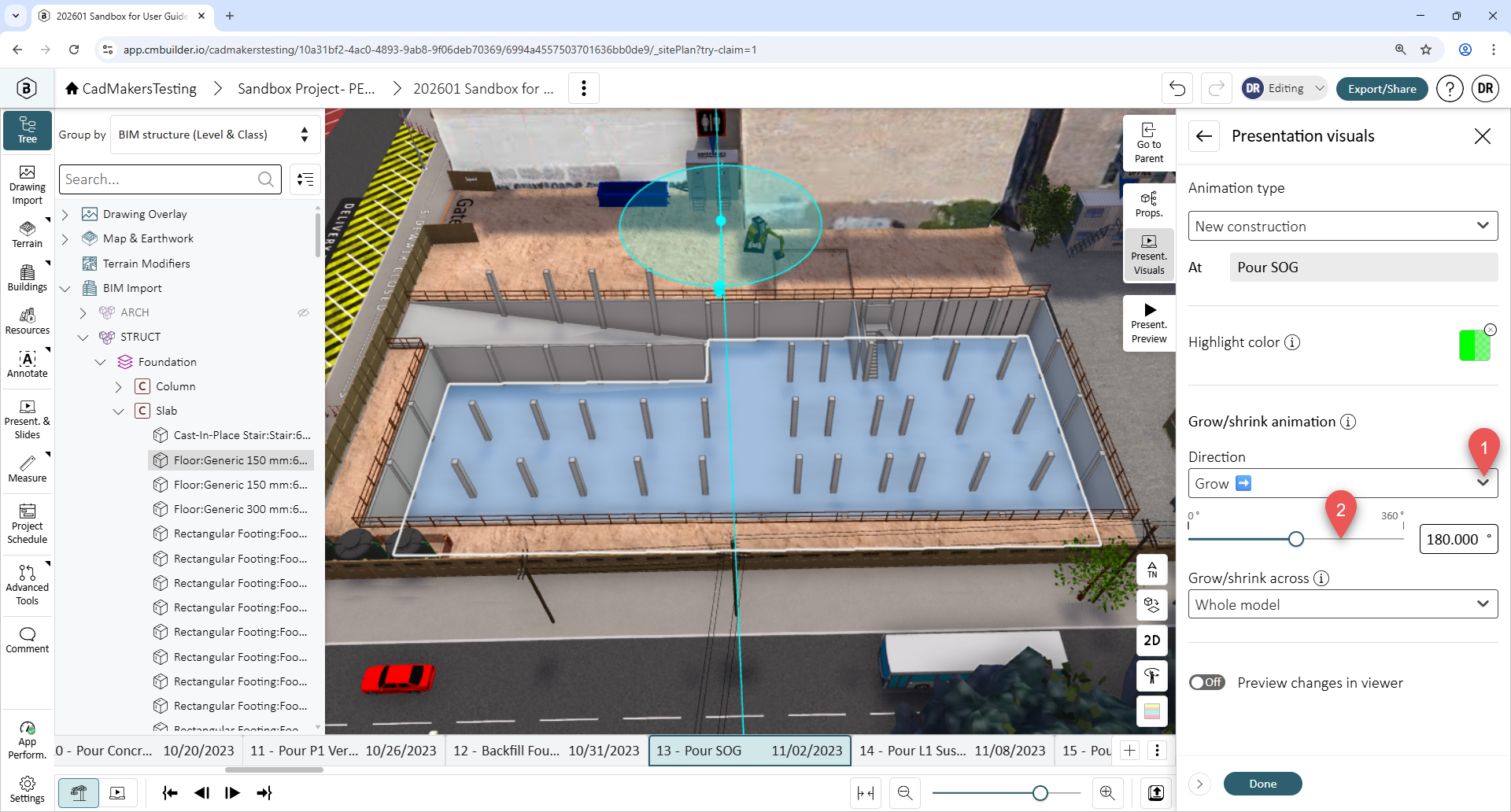Open the Group by BIM structure dropdown
The height and width of the screenshot is (812, 1511).
216,135
